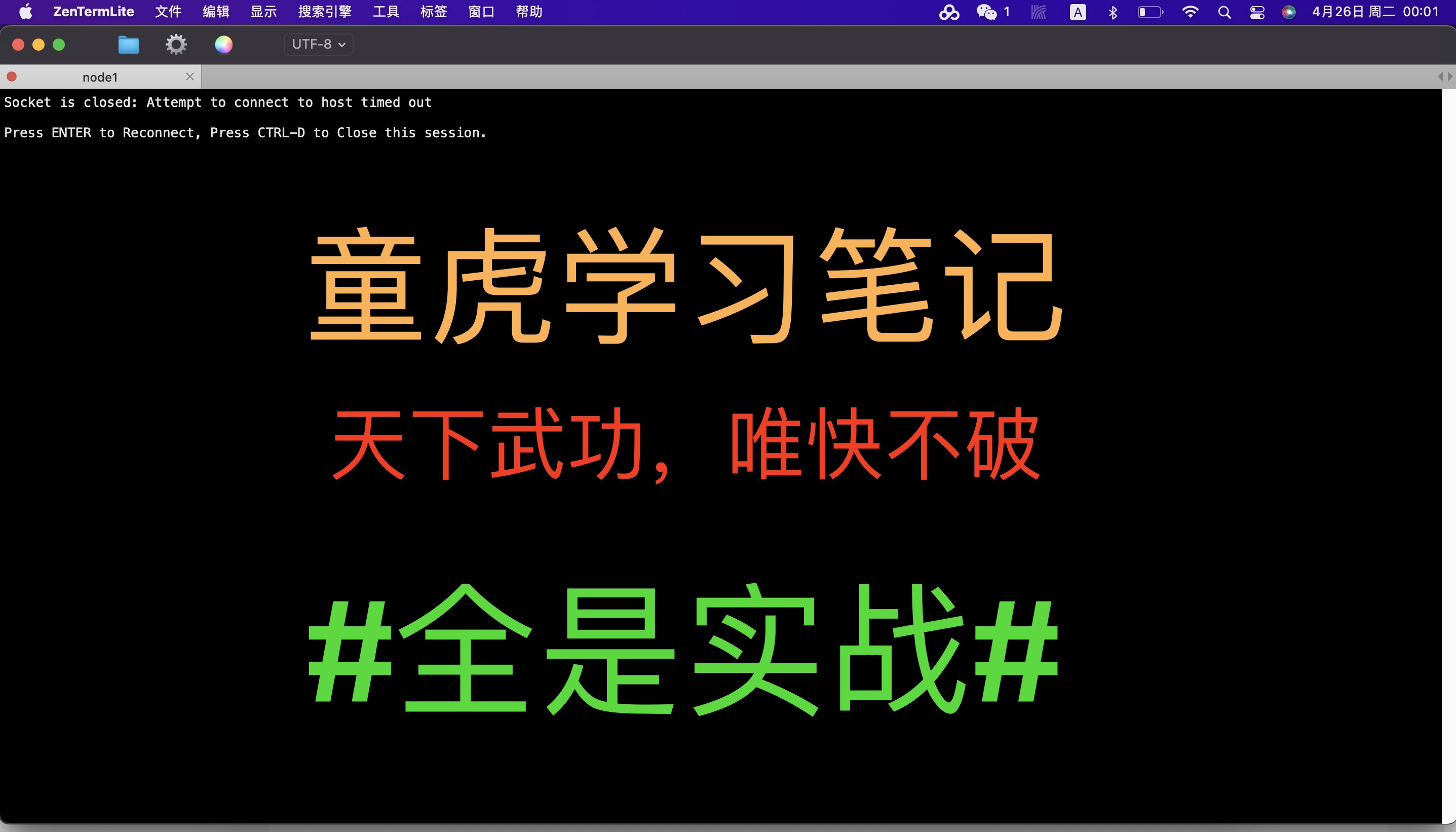This screenshot has height=832, width=1456.
Task: Open the color wheel theme picker
Action: [223, 45]
